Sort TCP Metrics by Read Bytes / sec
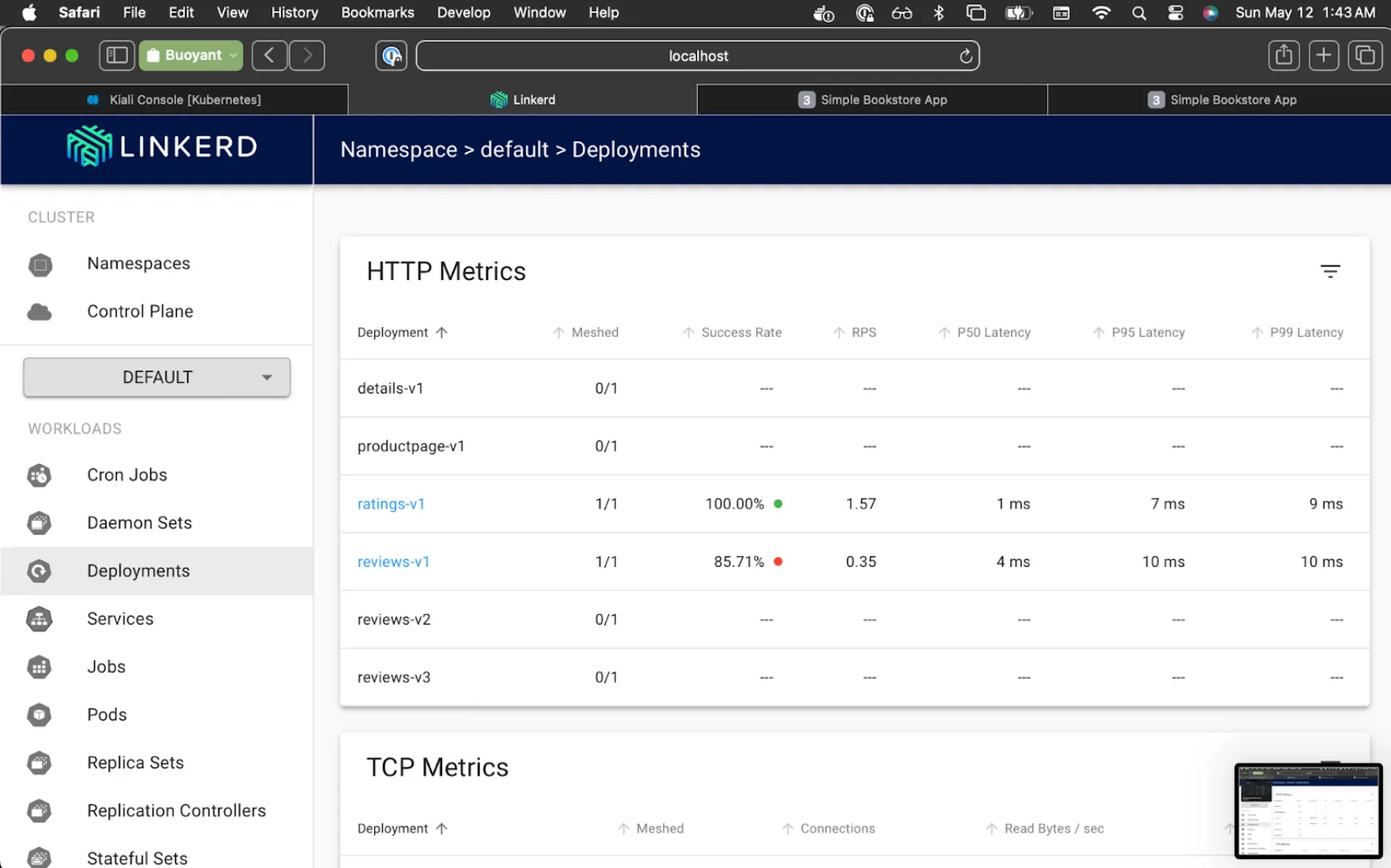Image resolution: width=1391 pixels, height=868 pixels. (1044, 828)
